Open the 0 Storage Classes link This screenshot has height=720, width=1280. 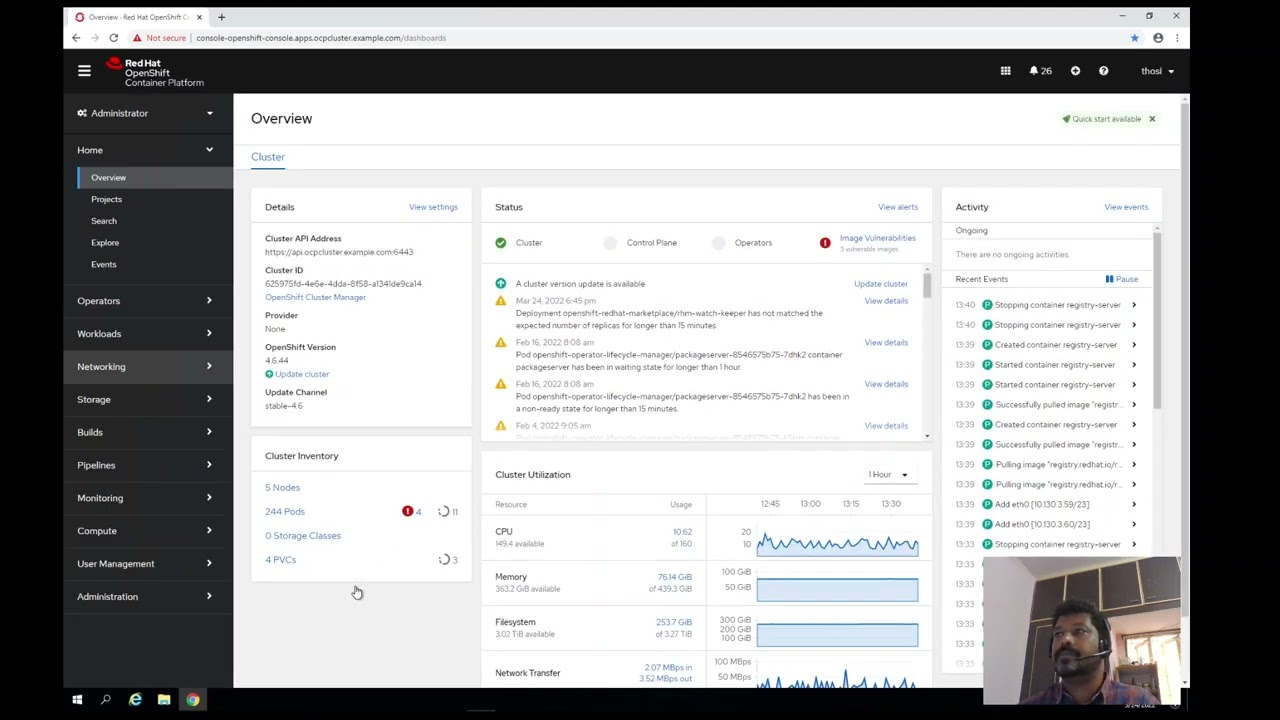(x=303, y=536)
